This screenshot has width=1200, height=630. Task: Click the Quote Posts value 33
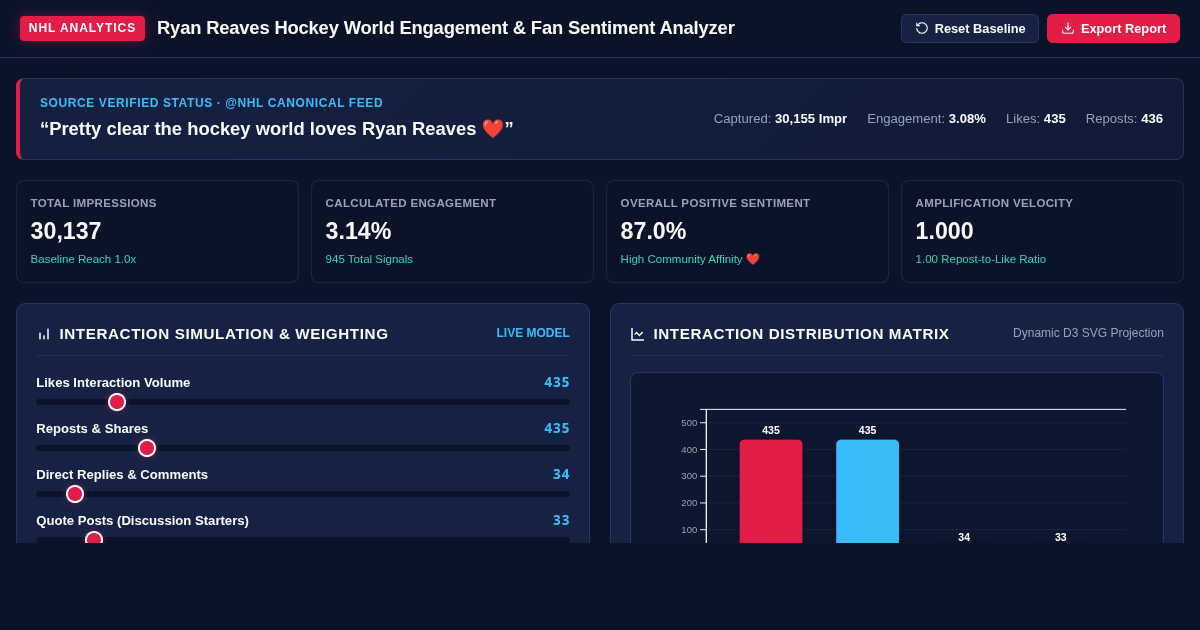point(561,520)
